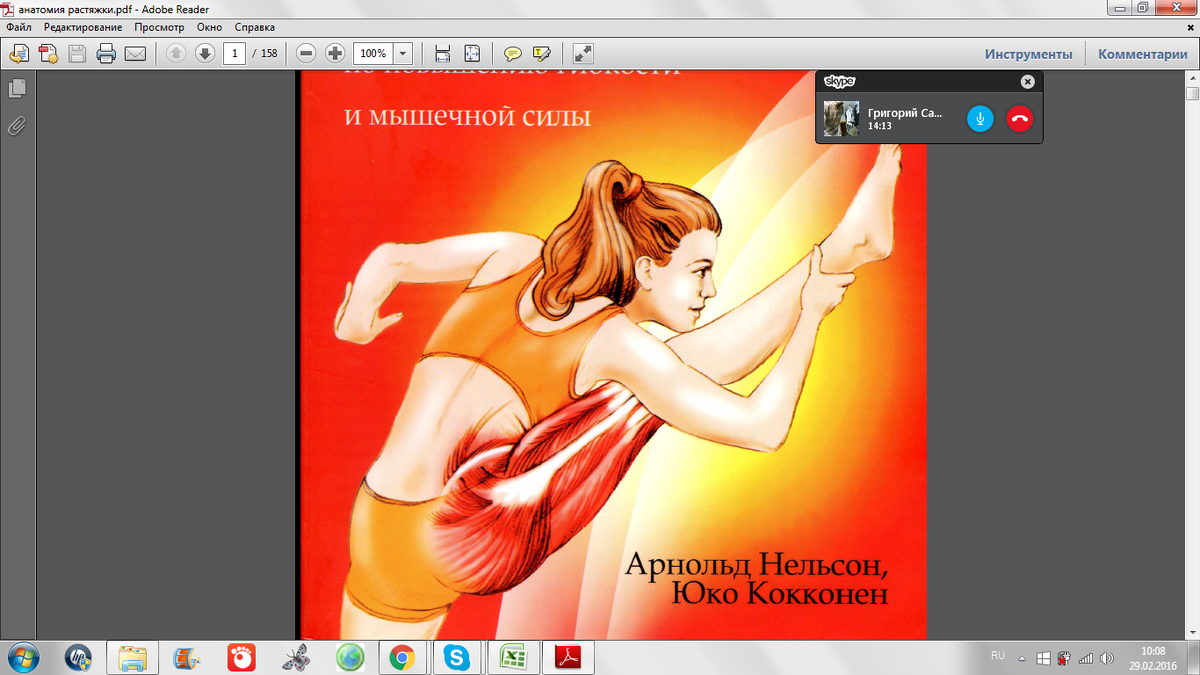Click the caller name Григорий Са...
1200x675 pixels.
(905, 113)
